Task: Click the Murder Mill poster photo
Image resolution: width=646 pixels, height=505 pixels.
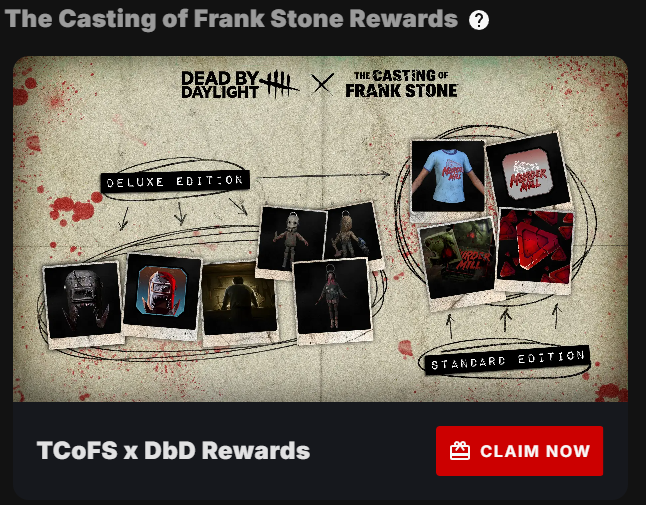Action: [458, 259]
